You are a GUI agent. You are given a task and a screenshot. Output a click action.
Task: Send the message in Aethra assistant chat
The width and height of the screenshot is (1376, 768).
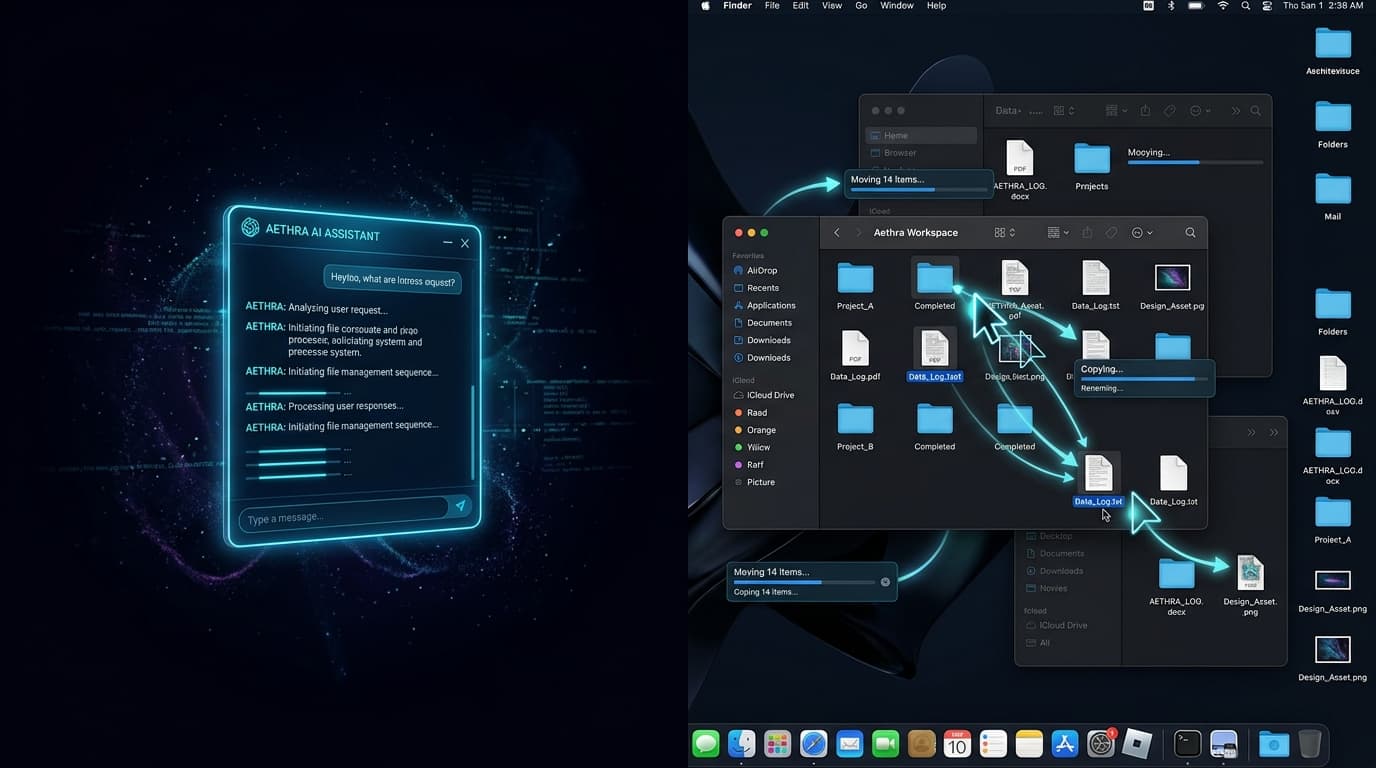[460, 506]
